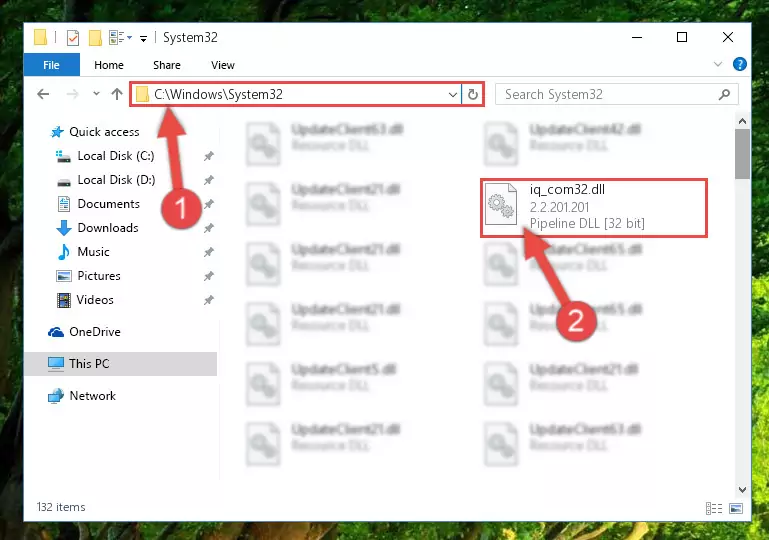
Task: Switch to the Home ribbon tab
Action: tap(109, 65)
